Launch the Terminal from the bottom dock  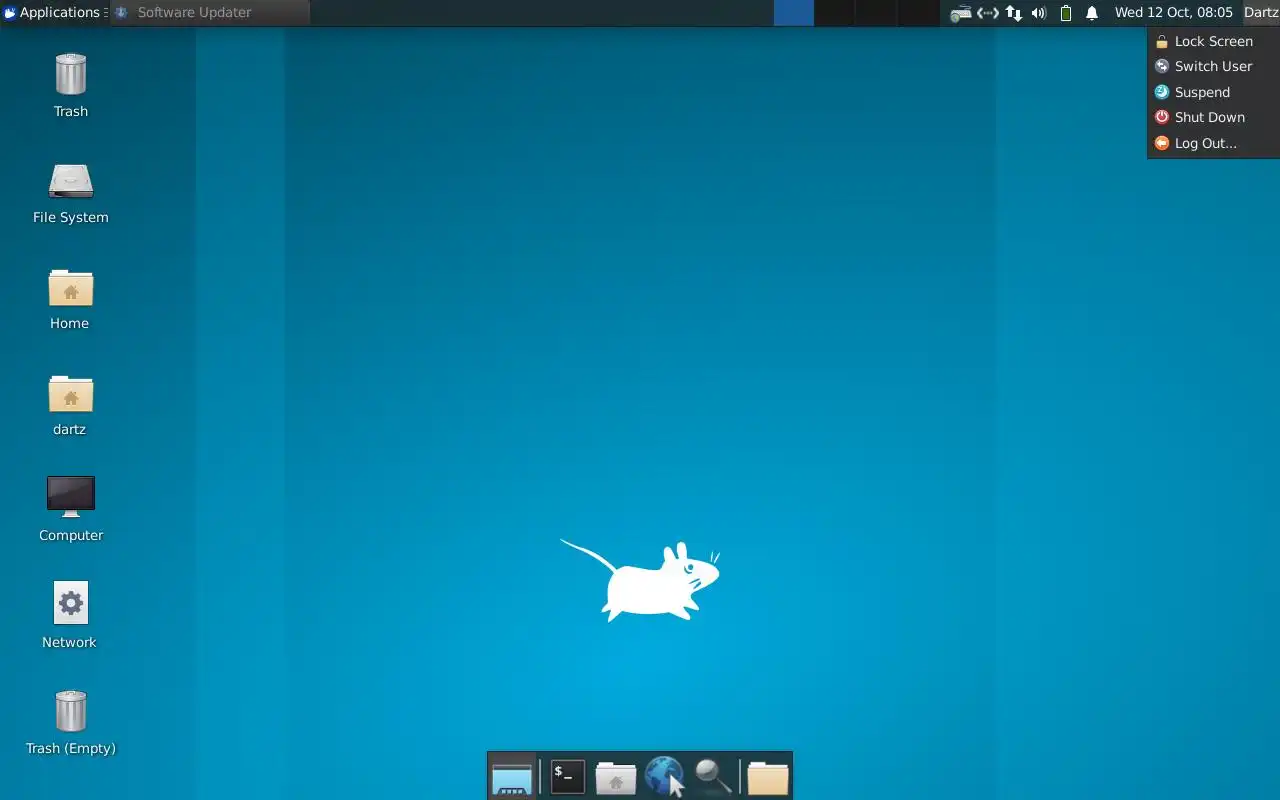[567, 777]
